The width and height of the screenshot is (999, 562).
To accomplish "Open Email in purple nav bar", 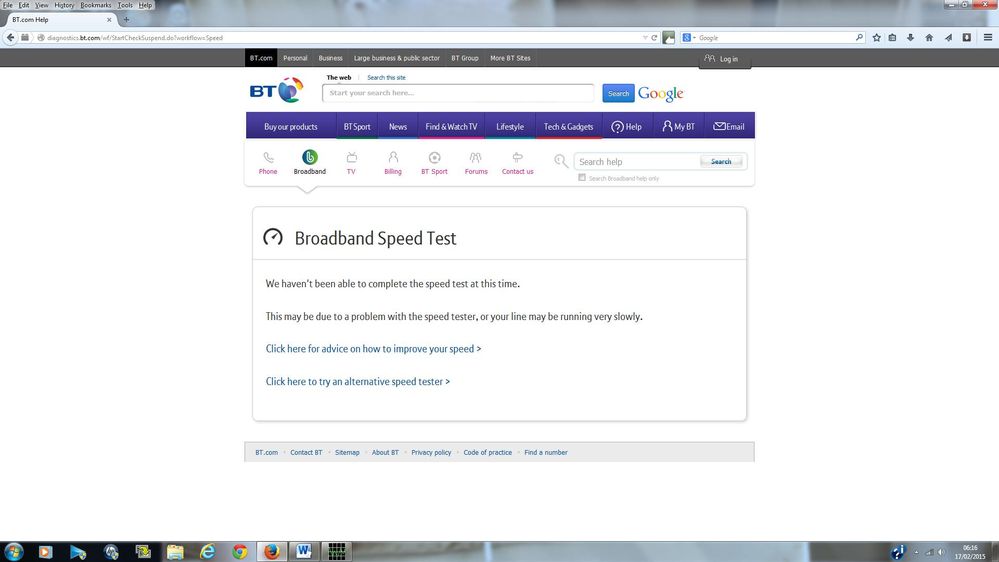I will pyautogui.click(x=729, y=126).
